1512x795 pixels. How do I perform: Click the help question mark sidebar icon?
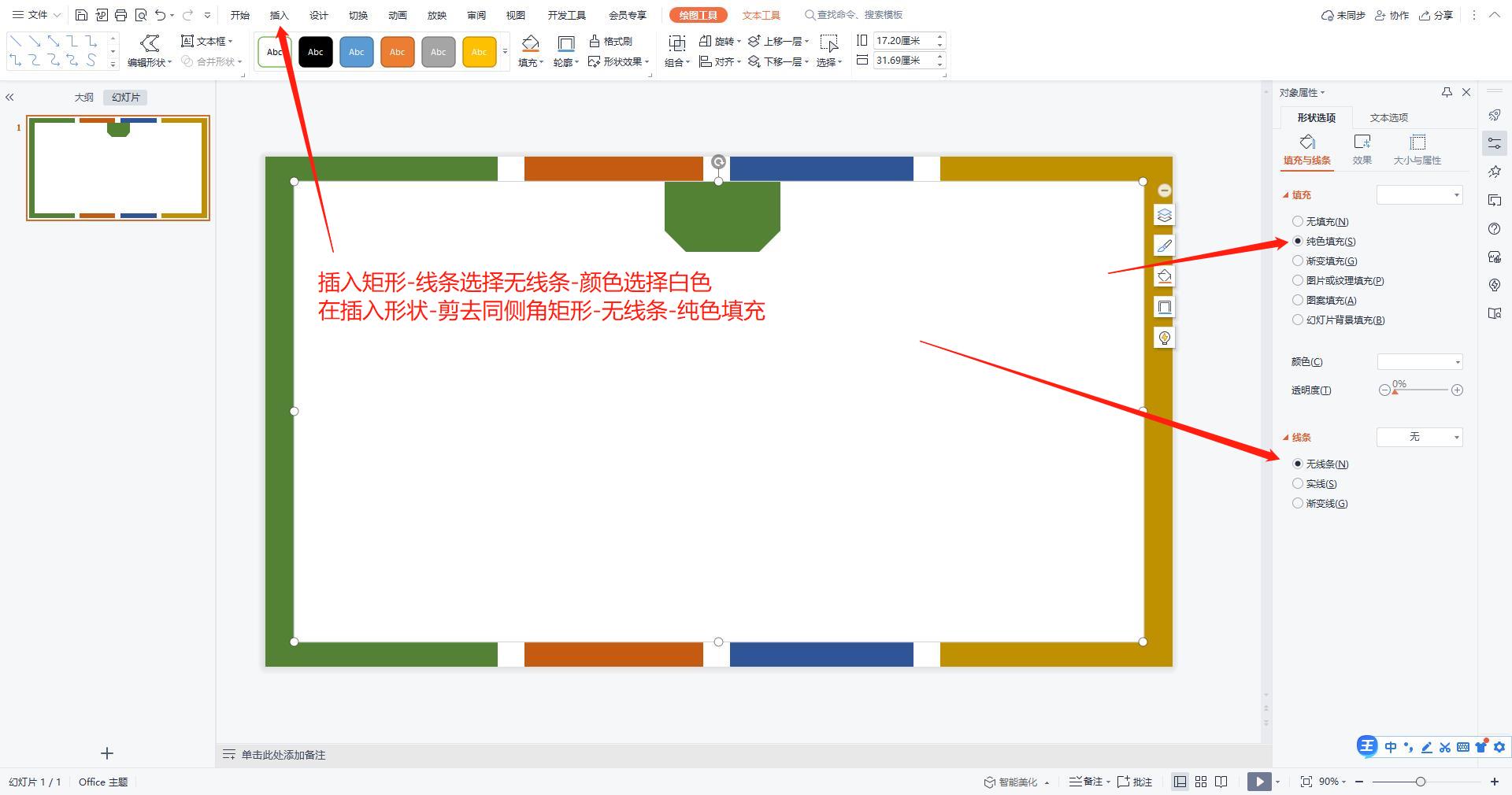click(x=1495, y=228)
